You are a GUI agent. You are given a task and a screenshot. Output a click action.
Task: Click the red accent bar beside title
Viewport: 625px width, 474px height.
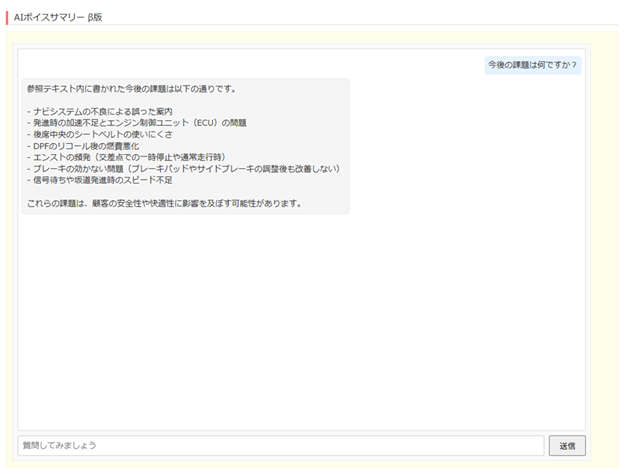click(x=8, y=17)
